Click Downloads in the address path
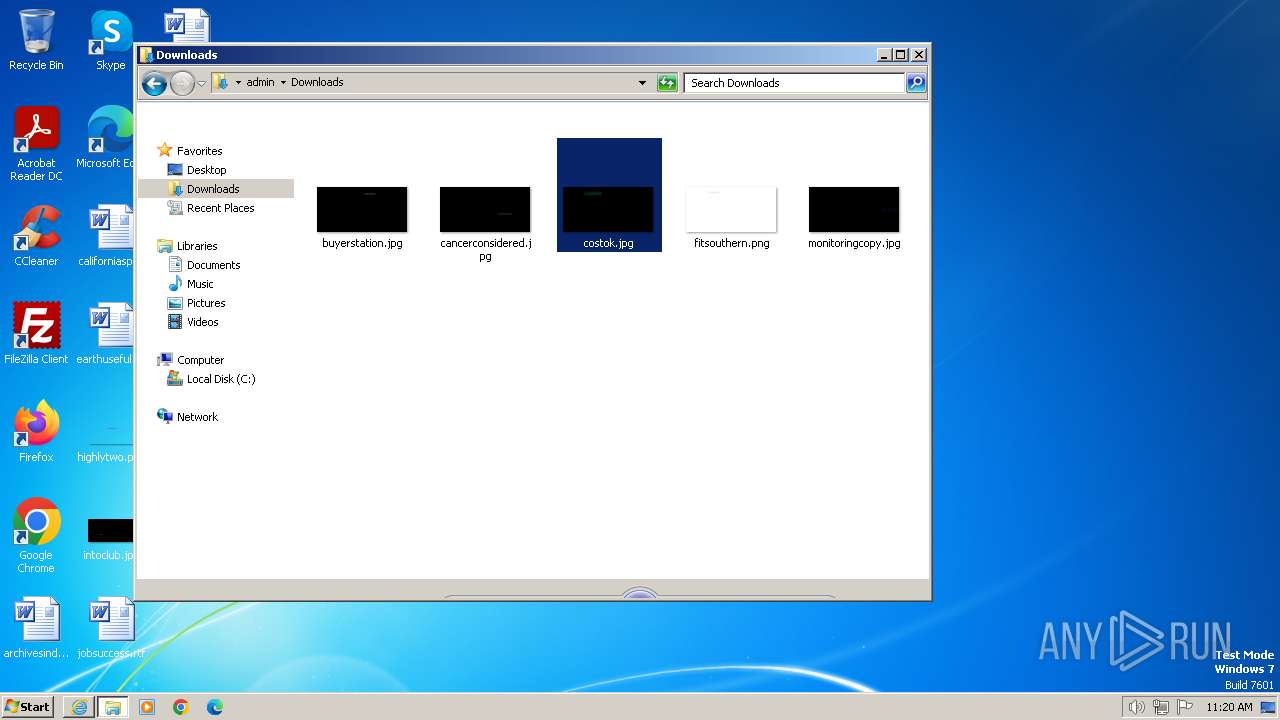Image resolution: width=1280 pixels, height=720 pixels. [x=317, y=83]
